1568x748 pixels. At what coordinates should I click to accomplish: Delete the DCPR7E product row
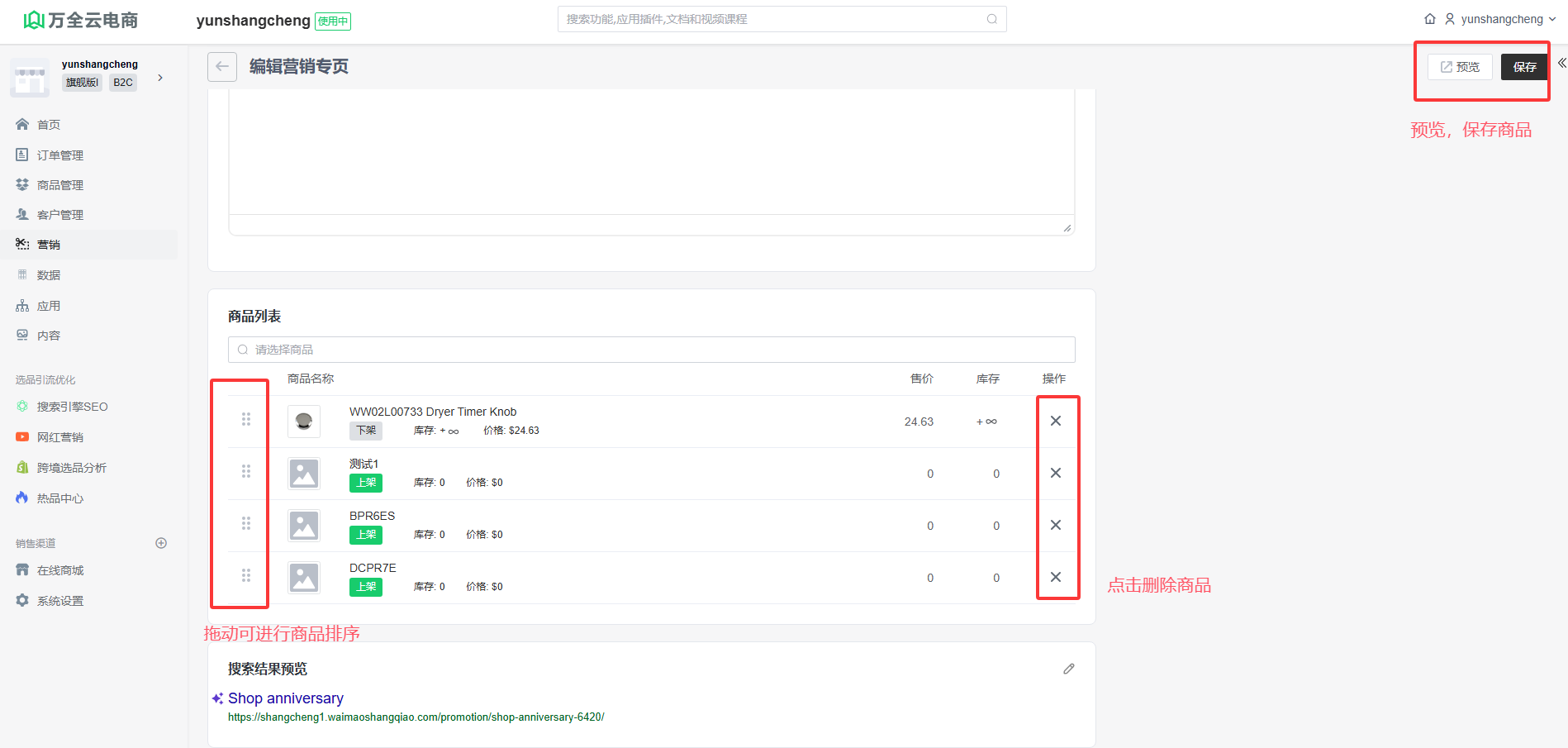(x=1055, y=578)
